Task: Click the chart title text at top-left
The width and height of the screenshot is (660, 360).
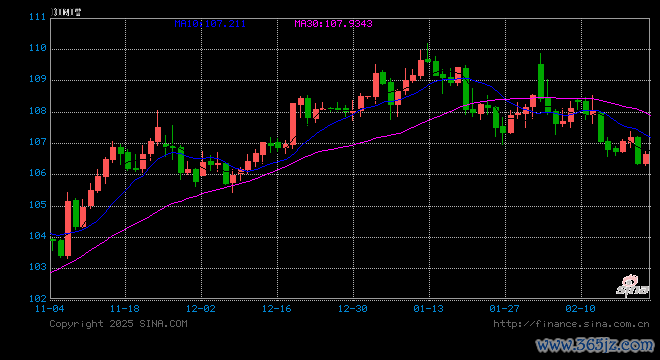Action: 66,12
